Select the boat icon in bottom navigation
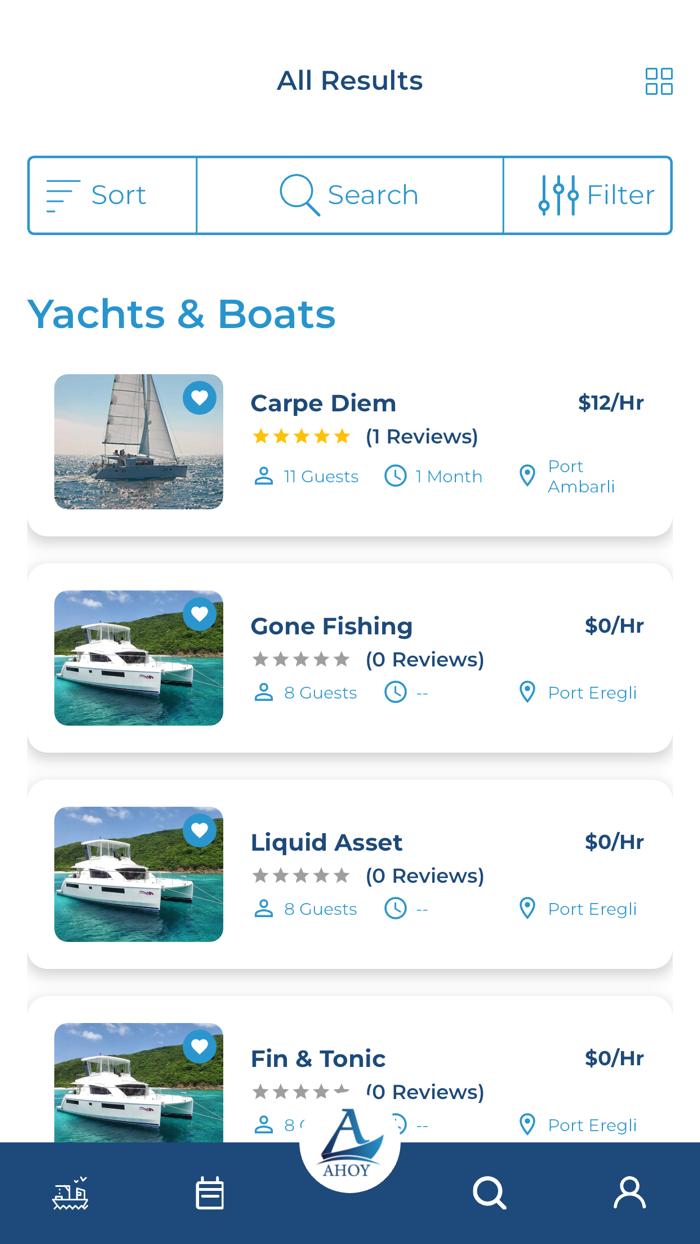The height and width of the screenshot is (1244, 700). [x=69, y=1192]
